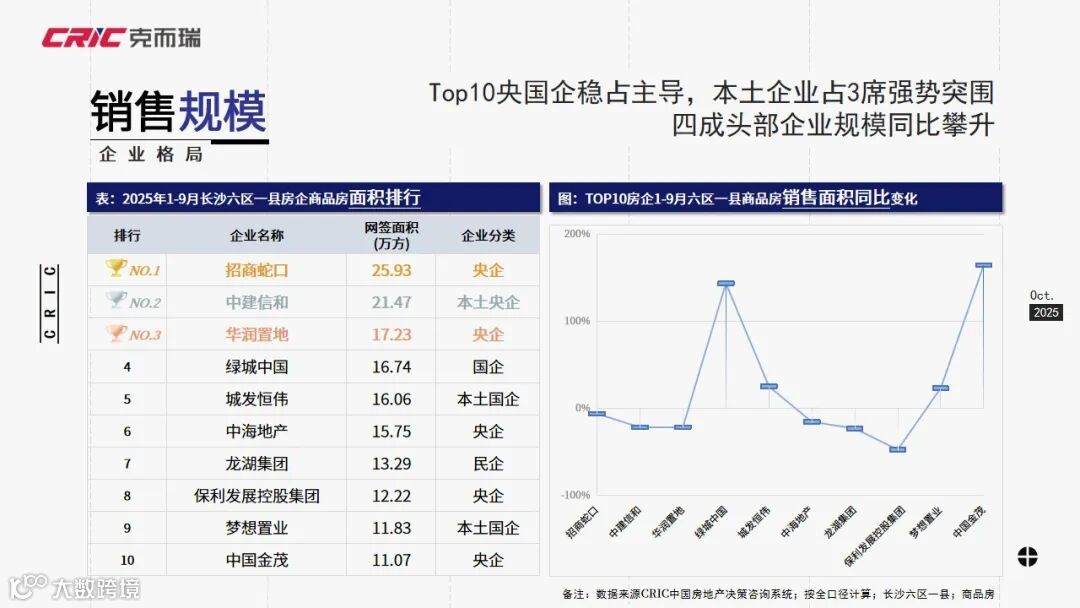Click the value 16.74
Viewport: 1080px width, 608px height.
click(391, 367)
